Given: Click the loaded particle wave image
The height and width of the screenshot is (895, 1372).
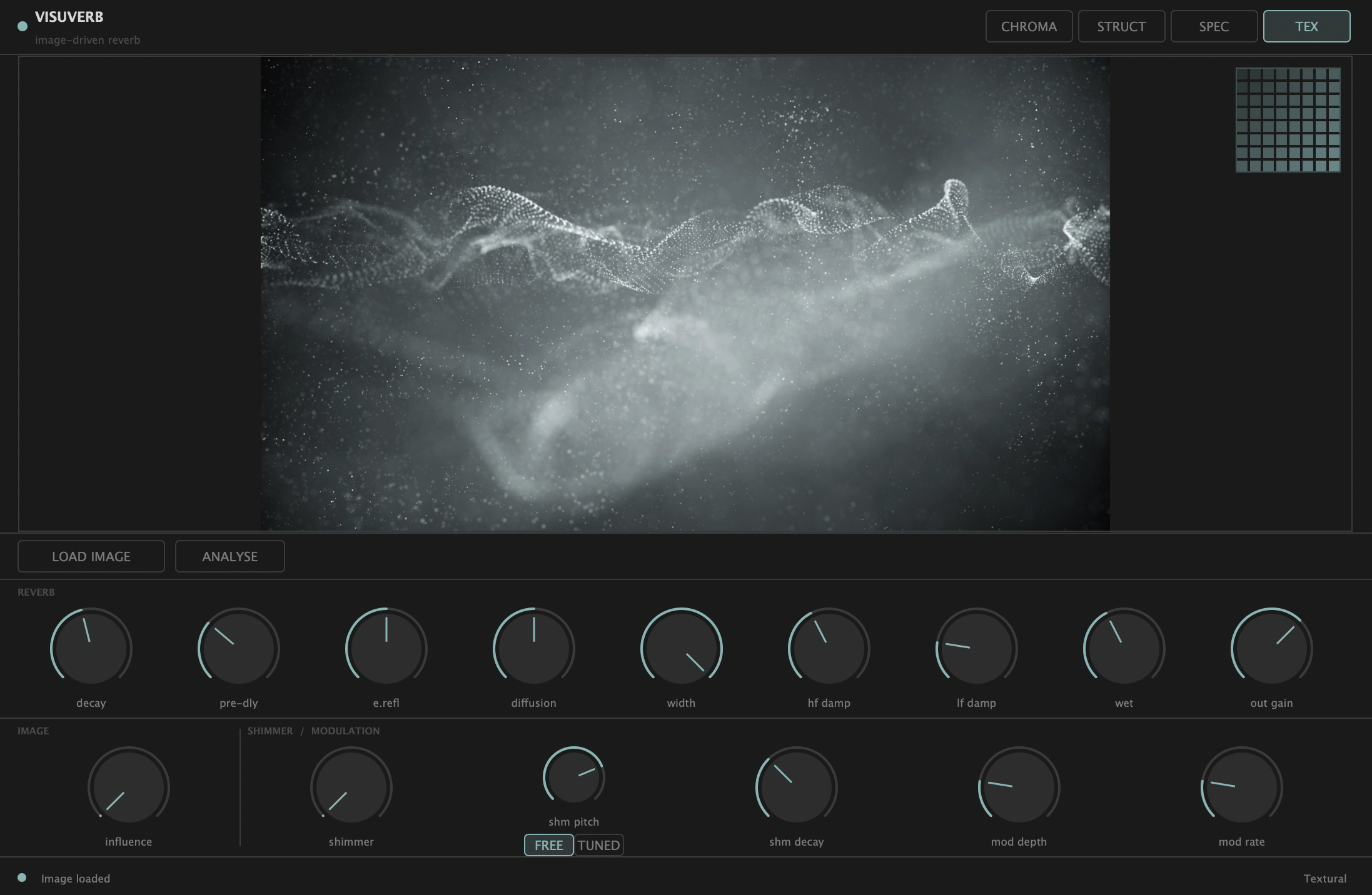Looking at the screenshot, I should (x=685, y=294).
